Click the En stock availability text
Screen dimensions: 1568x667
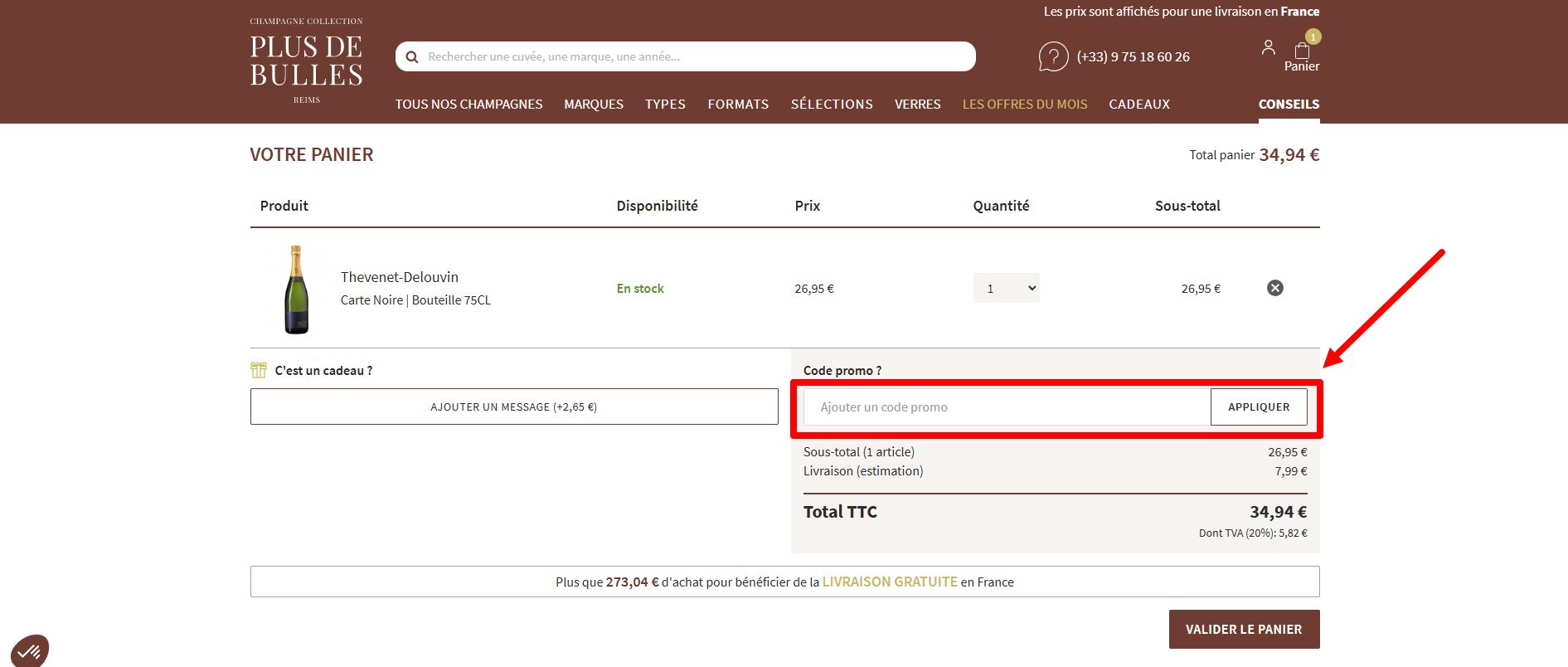pos(640,289)
